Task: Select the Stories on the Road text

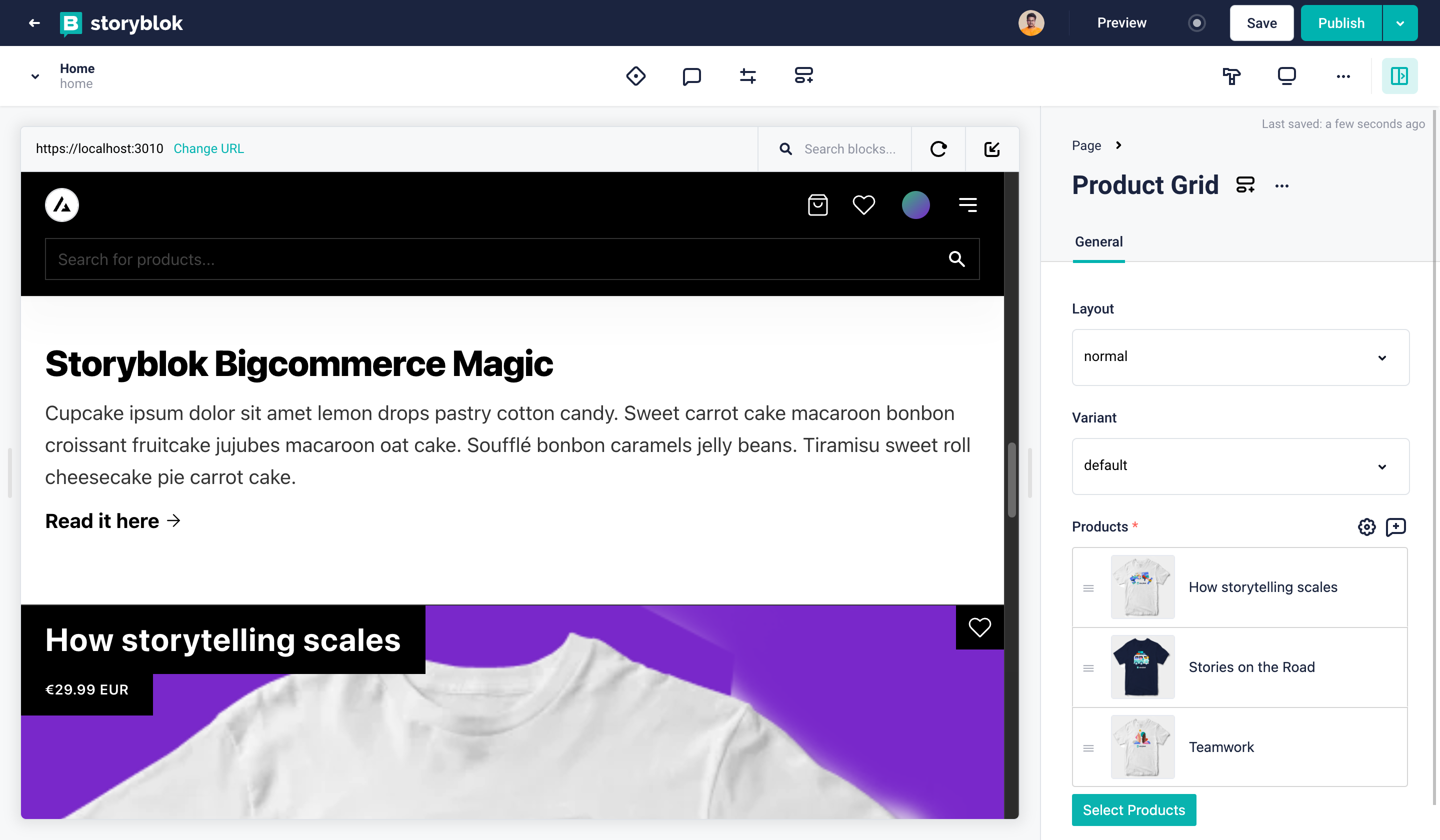Action: click(1251, 667)
